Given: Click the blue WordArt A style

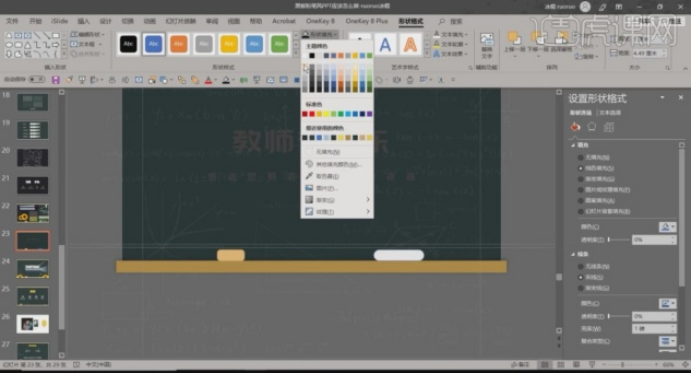Looking at the screenshot, I should tap(385, 45).
